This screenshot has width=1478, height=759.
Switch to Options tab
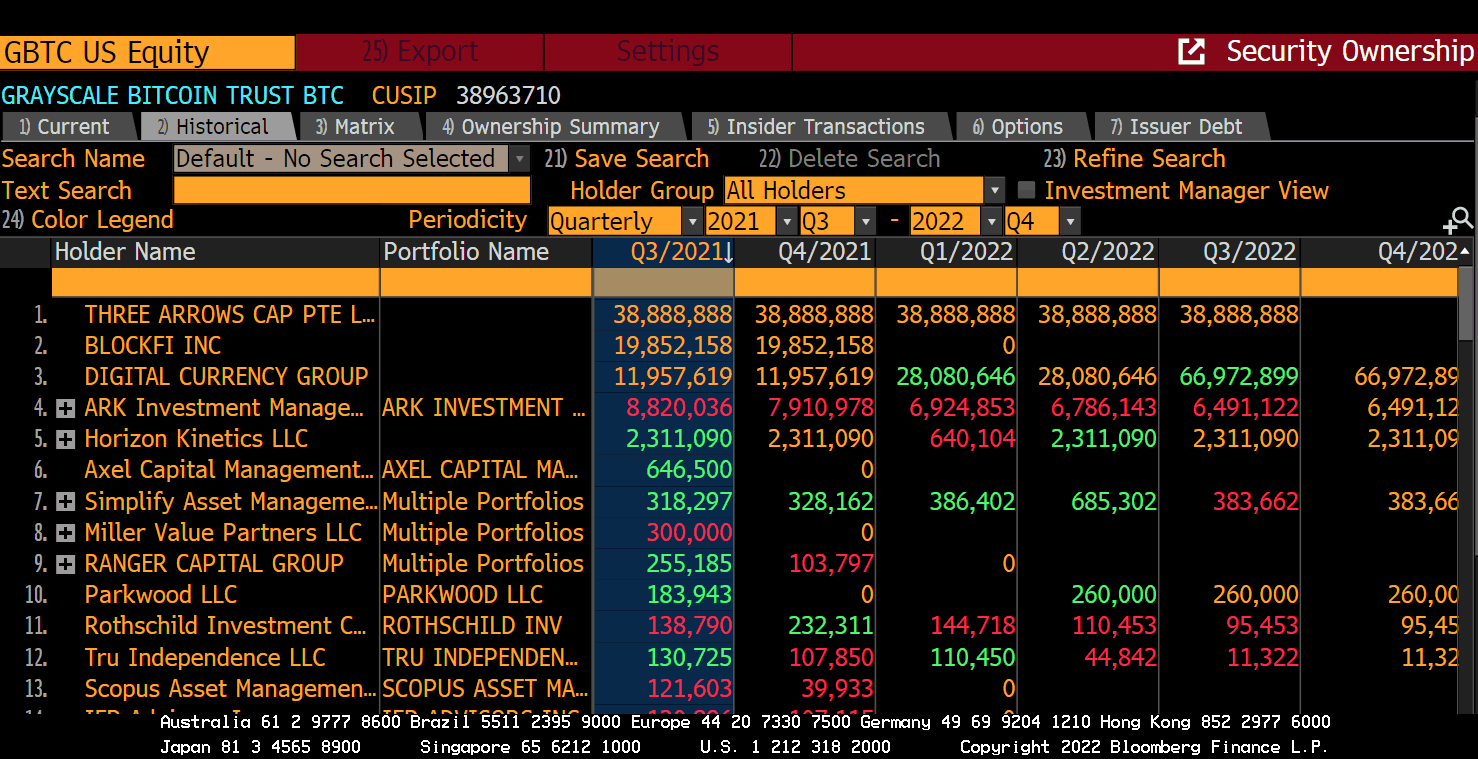[1020, 127]
